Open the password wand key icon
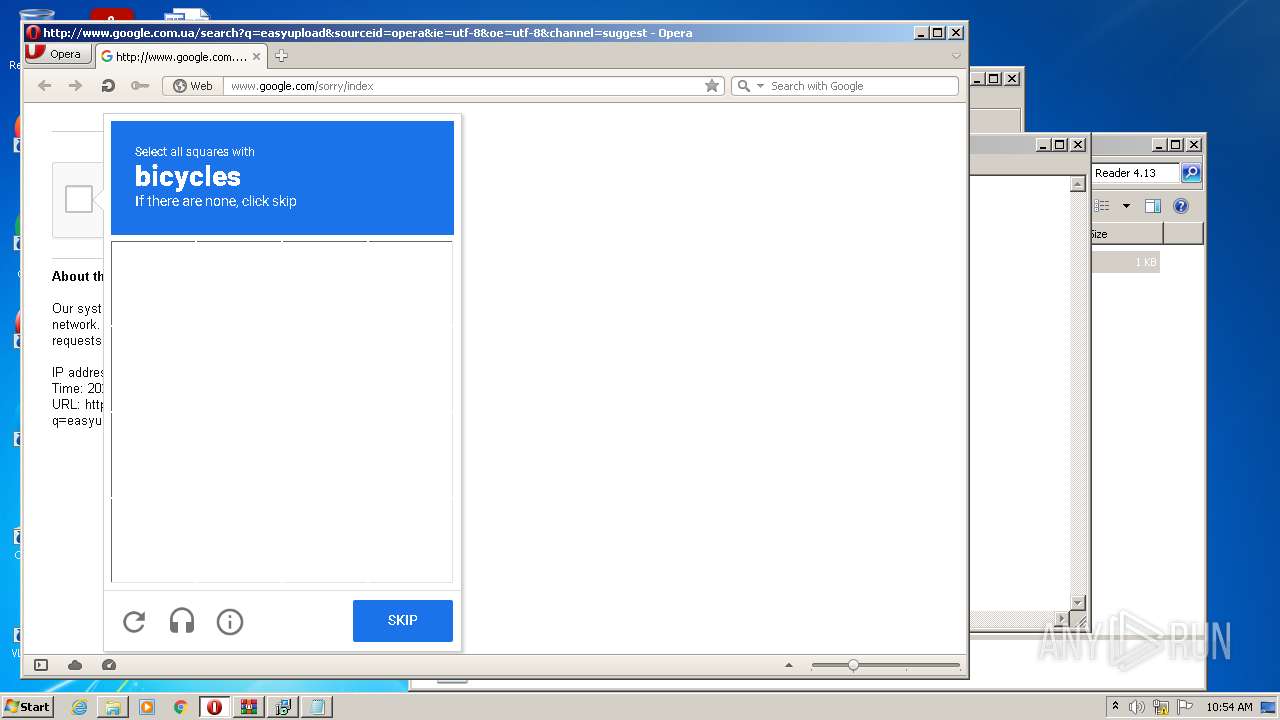This screenshot has height=720, width=1280. [x=140, y=86]
